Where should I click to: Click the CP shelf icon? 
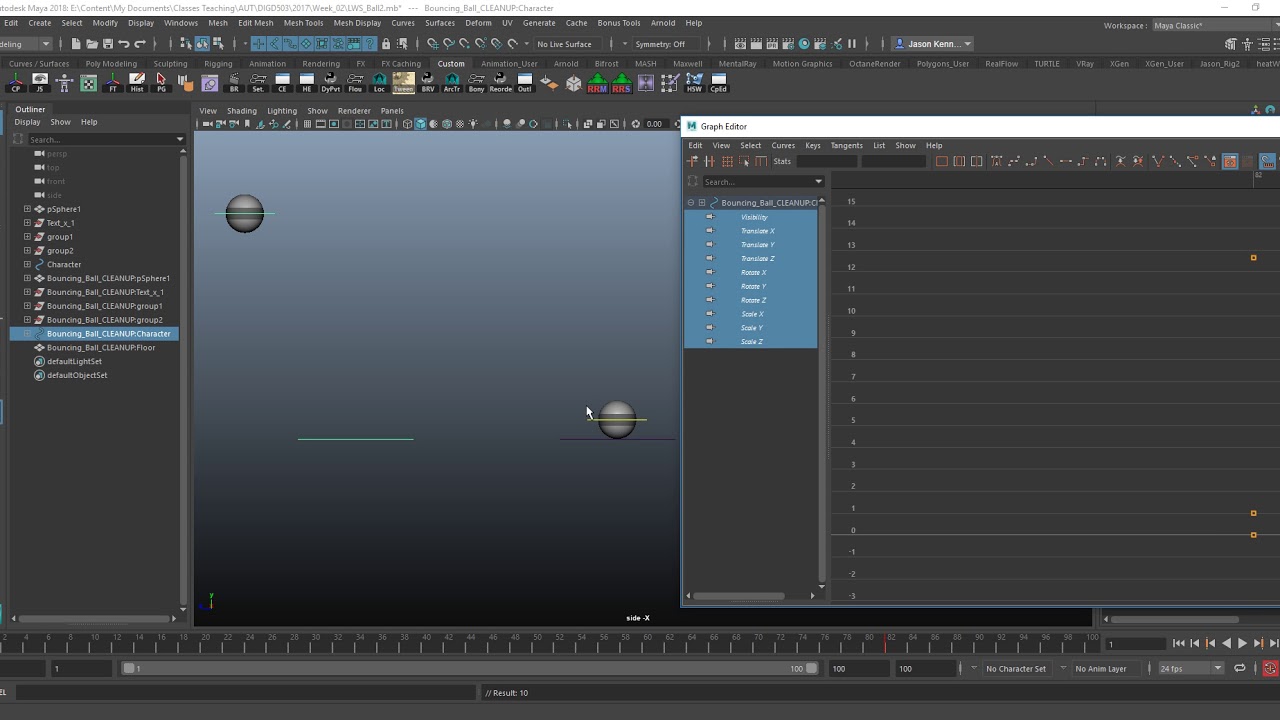pos(16,83)
